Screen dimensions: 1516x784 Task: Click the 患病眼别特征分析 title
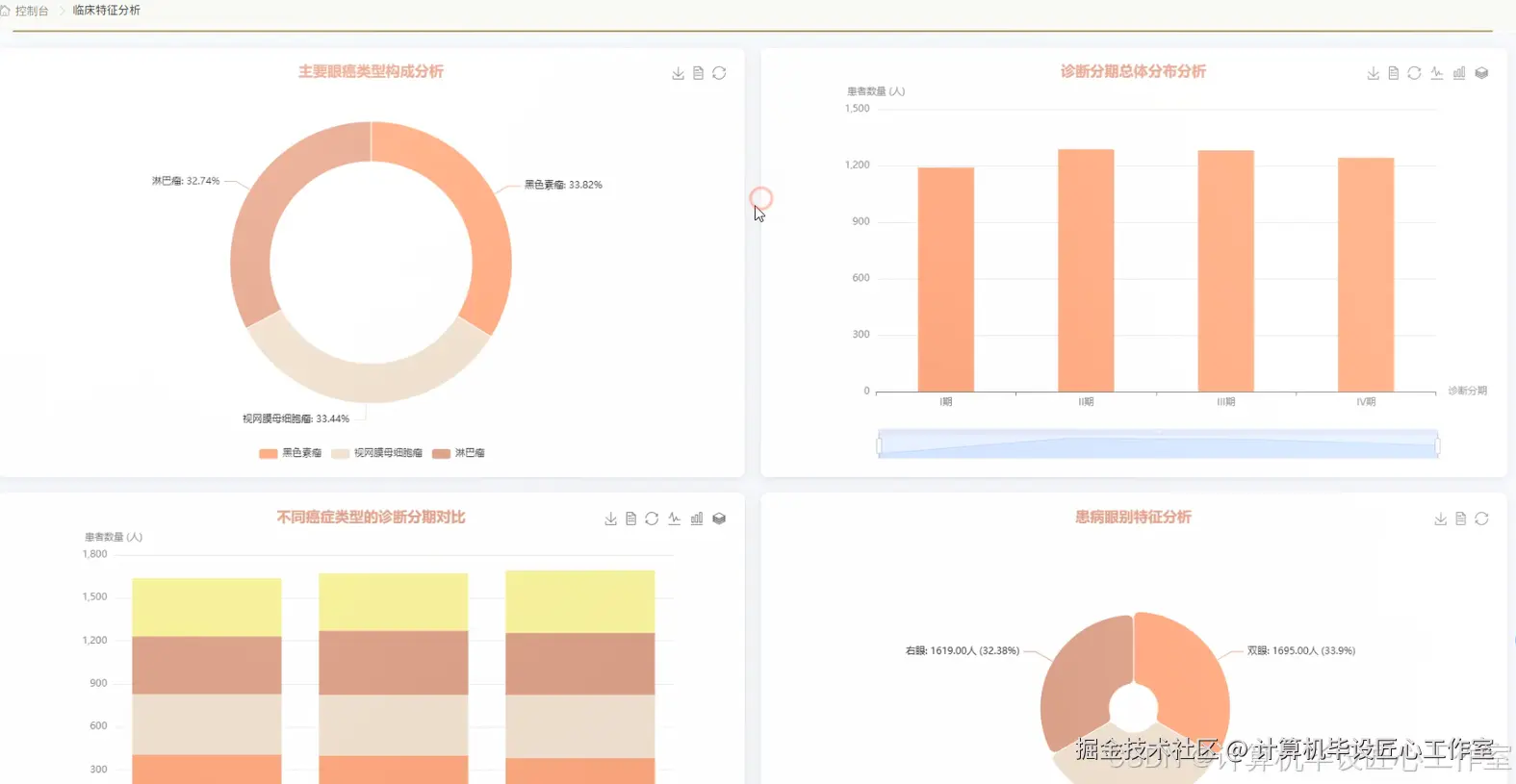1133,518
